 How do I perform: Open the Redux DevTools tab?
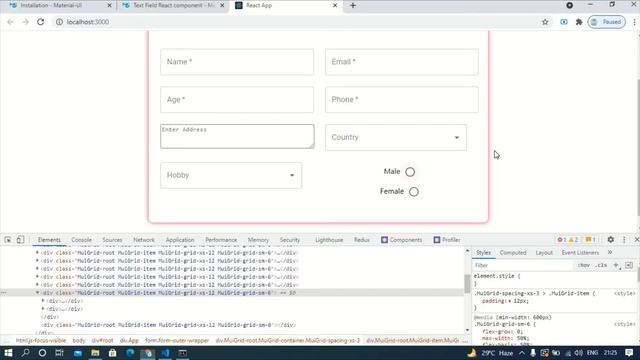point(362,240)
